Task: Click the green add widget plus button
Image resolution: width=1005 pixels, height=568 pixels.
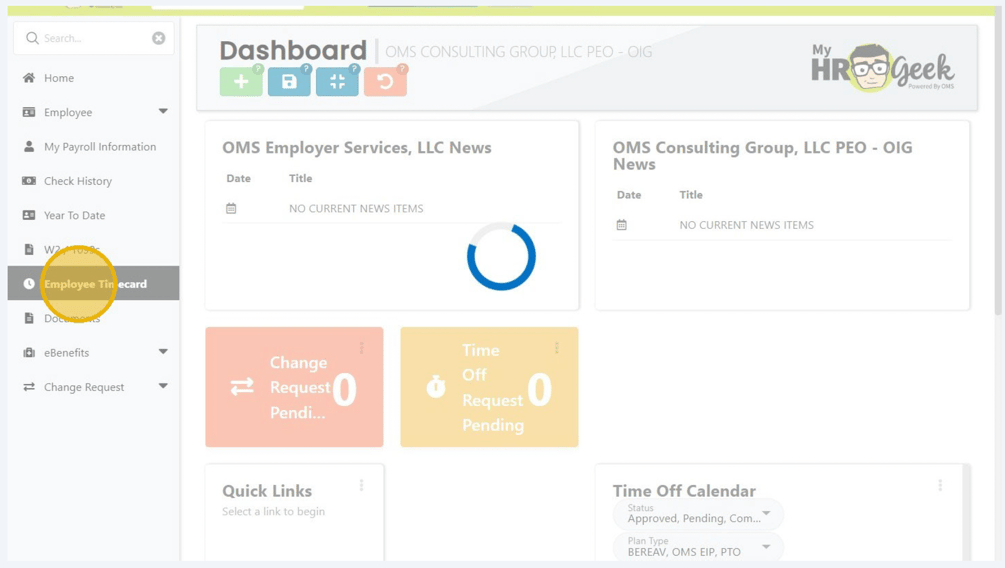Action: click(x=241, y=81)
